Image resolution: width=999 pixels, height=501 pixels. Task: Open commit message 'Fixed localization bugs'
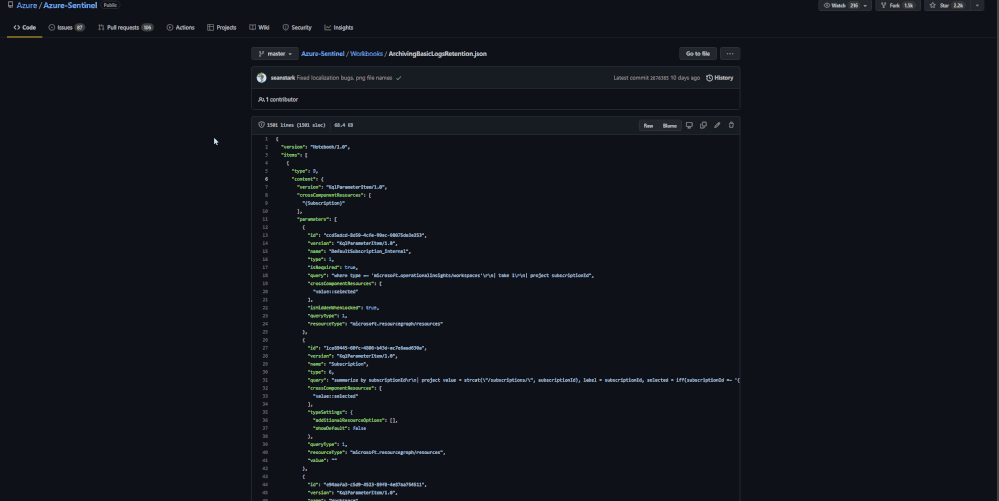[345, 78]
